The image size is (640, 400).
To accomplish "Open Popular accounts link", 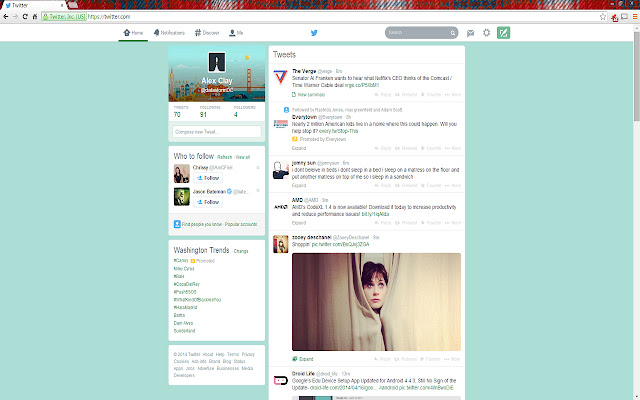I will (241, 224).
